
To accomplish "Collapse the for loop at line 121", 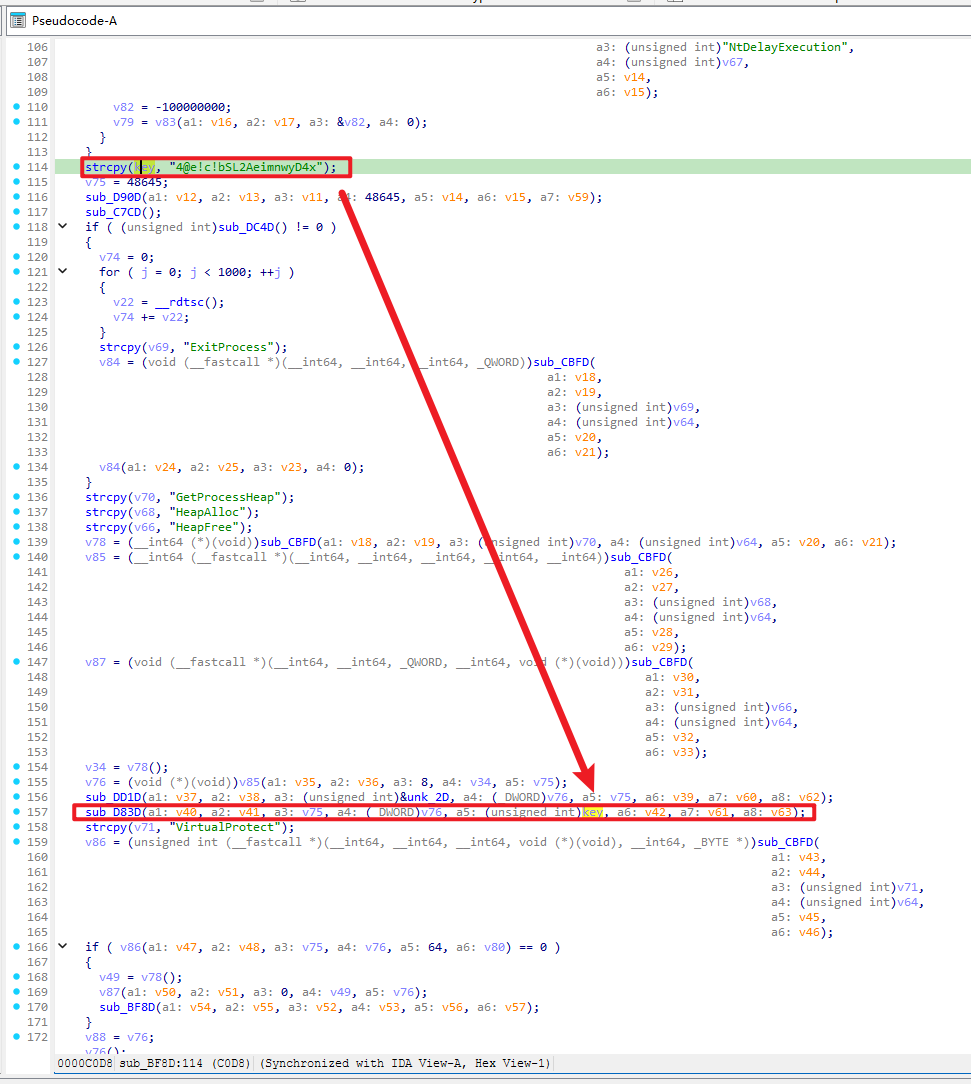I will click(63, 271).
